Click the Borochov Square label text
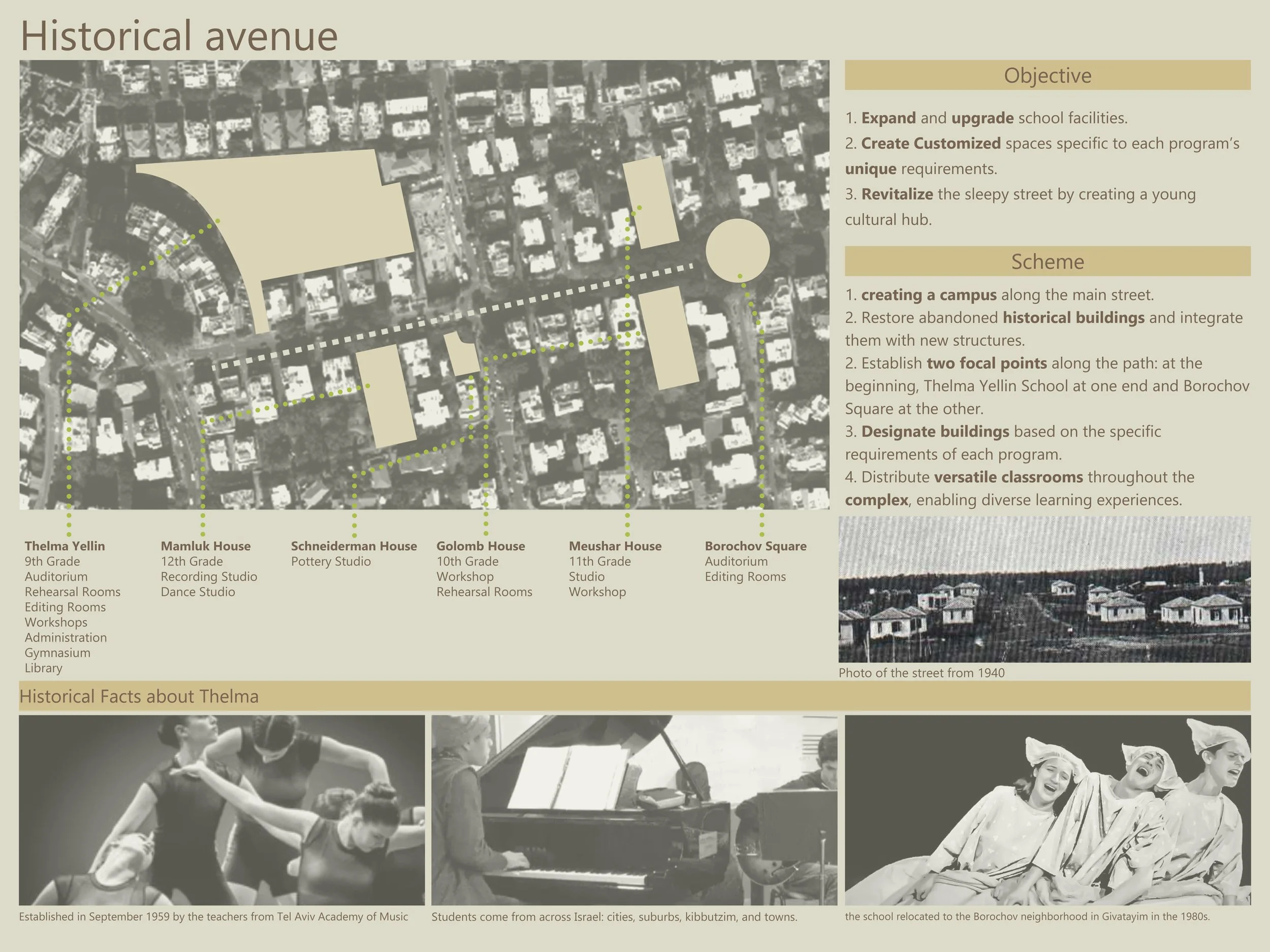Image resolution: width=1270 pixels, height=952 pixels. (x=755, y=546)
